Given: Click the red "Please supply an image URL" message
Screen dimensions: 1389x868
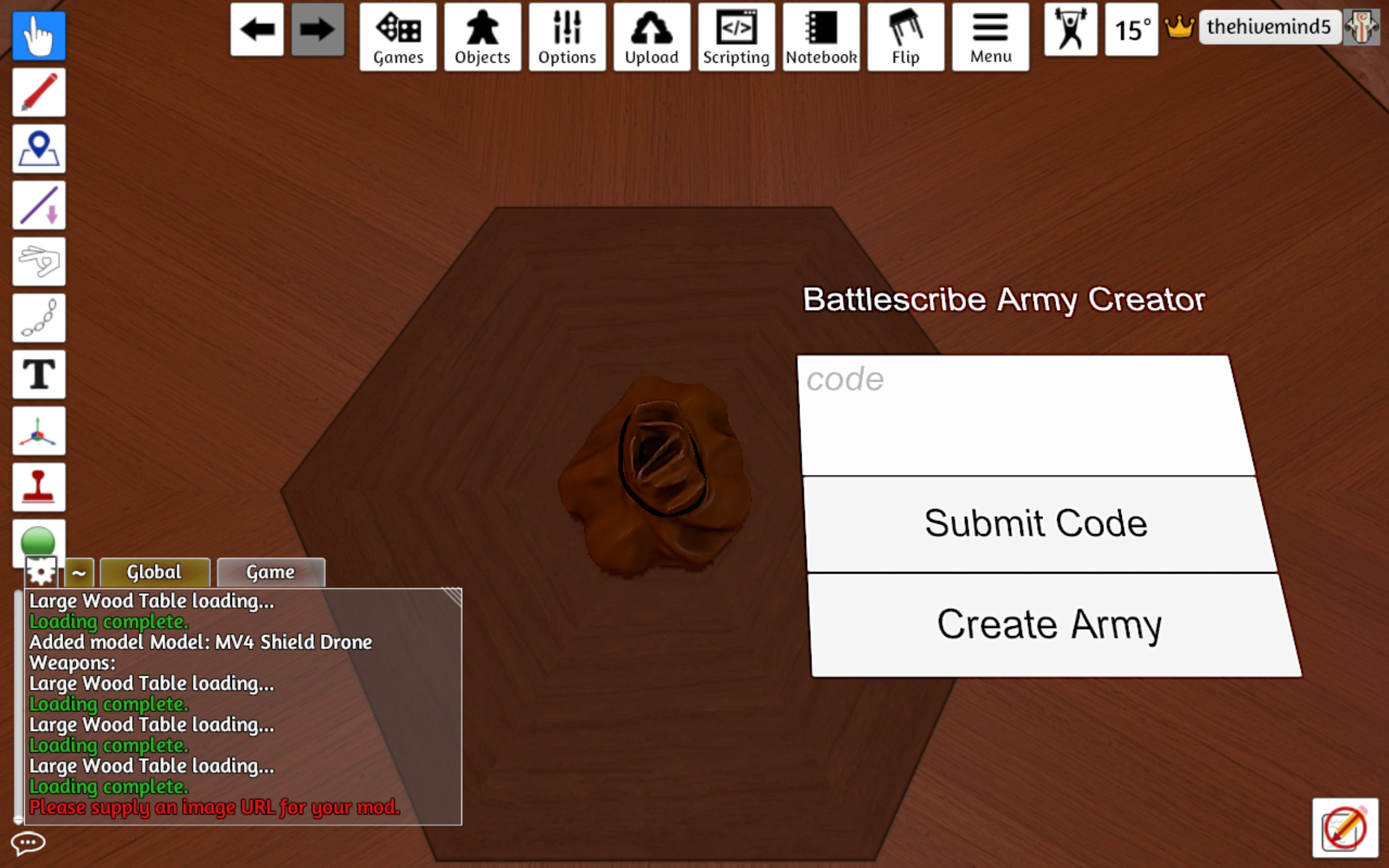Looking at the screenshot, I should pos(215,807).
